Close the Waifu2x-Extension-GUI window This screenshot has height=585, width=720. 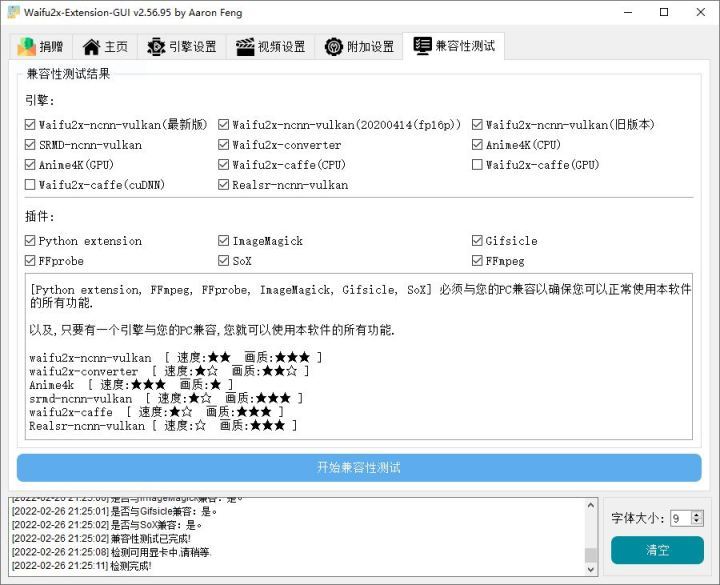tap(701, 12)
